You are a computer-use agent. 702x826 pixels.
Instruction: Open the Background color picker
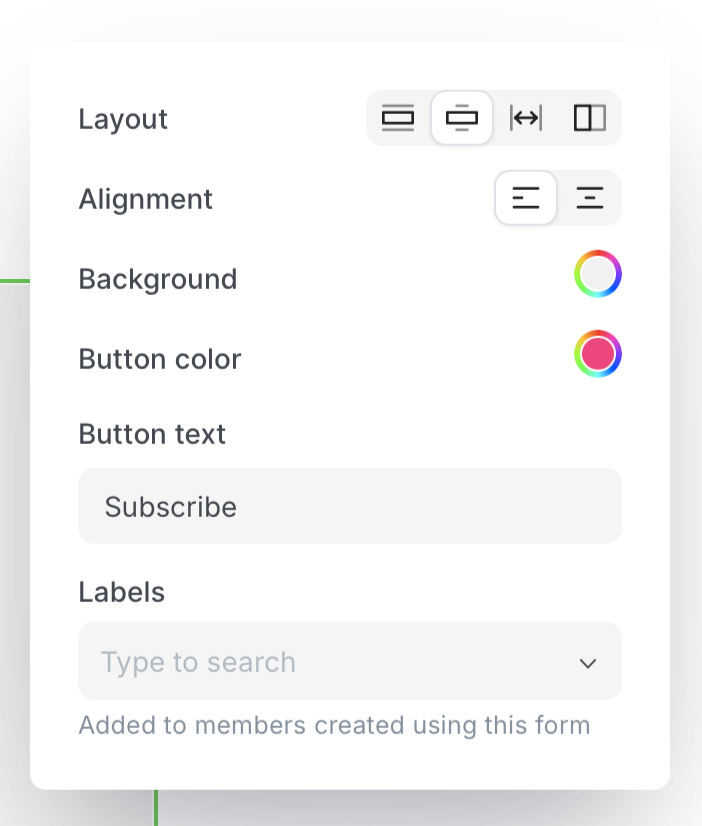[x=598, y=274]
